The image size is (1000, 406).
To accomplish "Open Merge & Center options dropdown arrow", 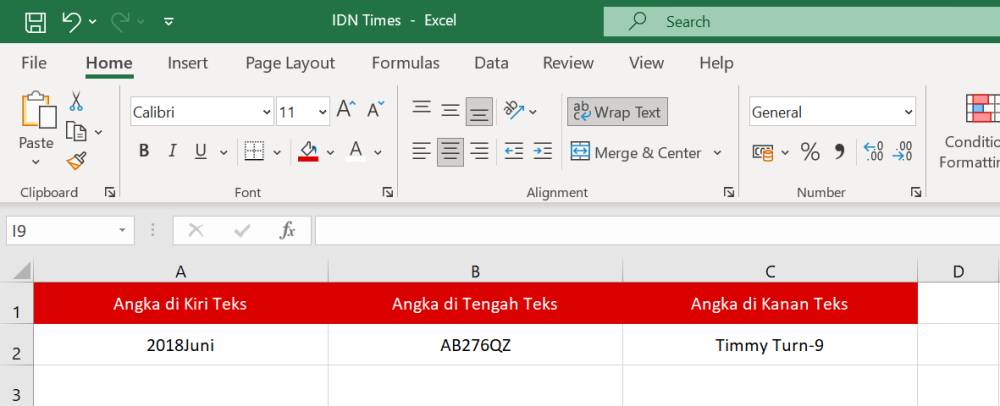I will coord(717,153).
